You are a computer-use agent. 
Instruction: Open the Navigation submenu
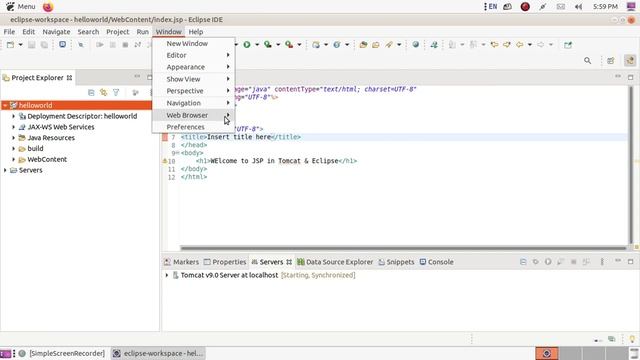tap(193, 103)
